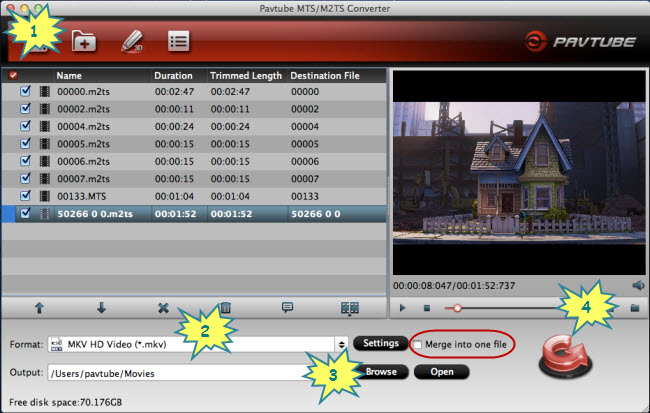The width and height of the screenshot is (650, 413).
Task: Start conversion with the red Convert button
Action: [566, 357]
